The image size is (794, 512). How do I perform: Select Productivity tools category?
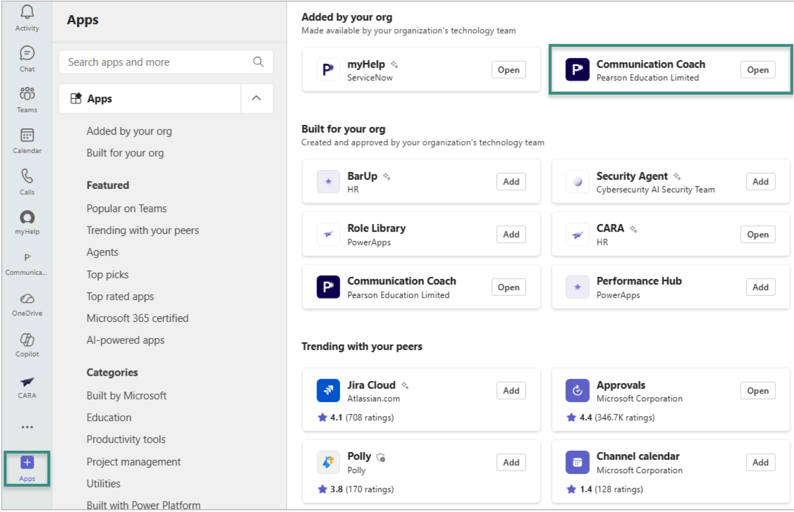(x=126, y=439)
